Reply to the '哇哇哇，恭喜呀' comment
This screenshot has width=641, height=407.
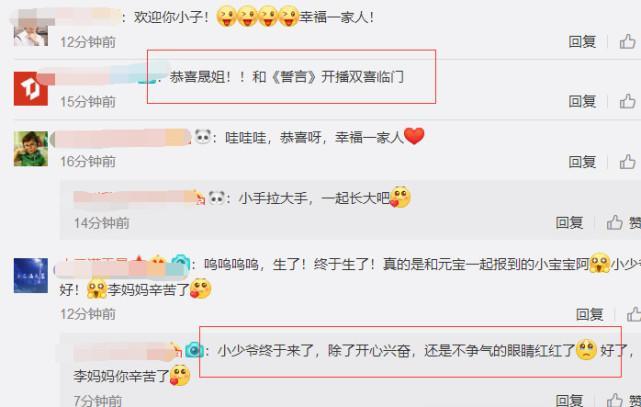(582, 161)
